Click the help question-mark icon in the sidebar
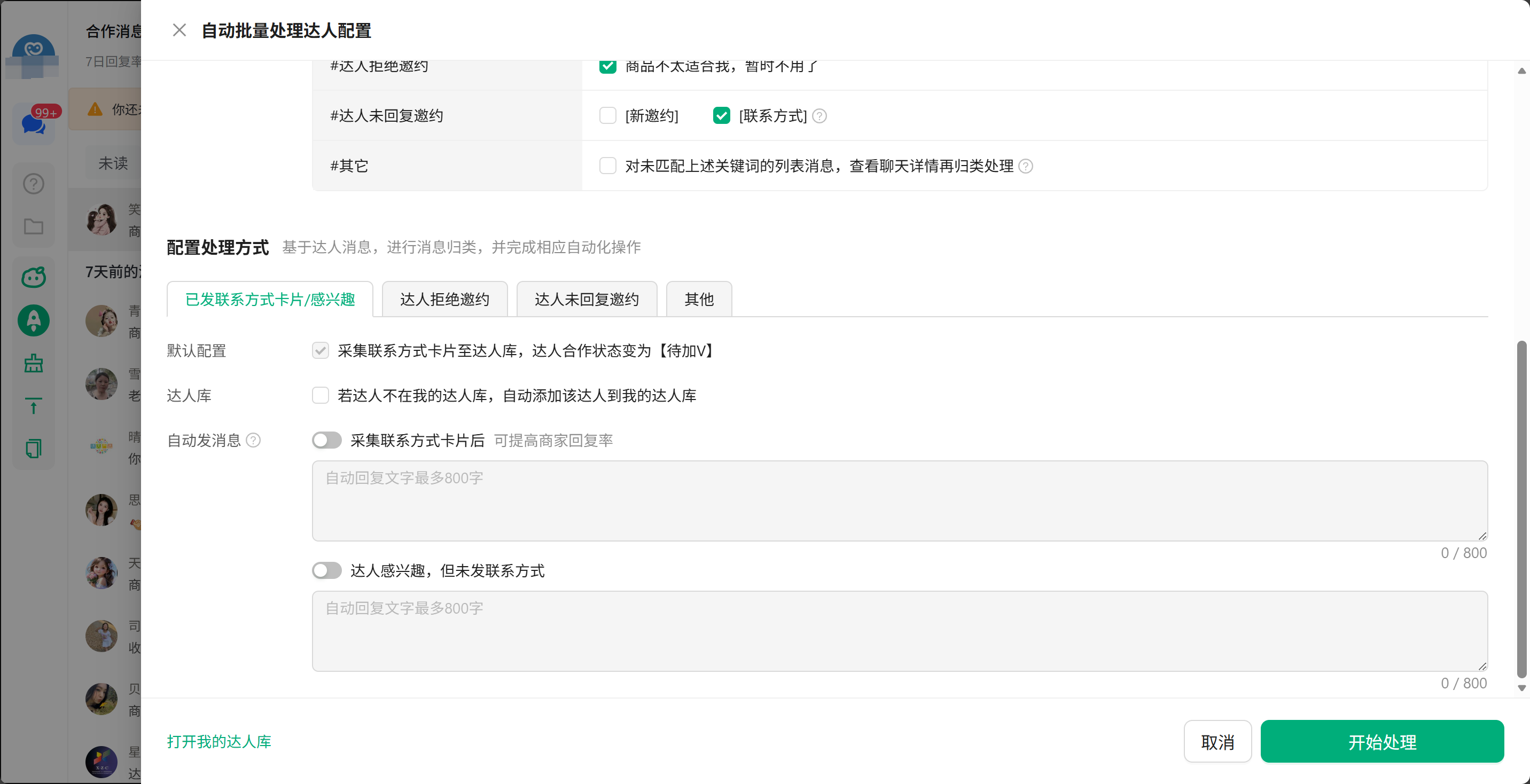Image resolution: width=1530 pixels, height=784 pixels. [33, 184]
